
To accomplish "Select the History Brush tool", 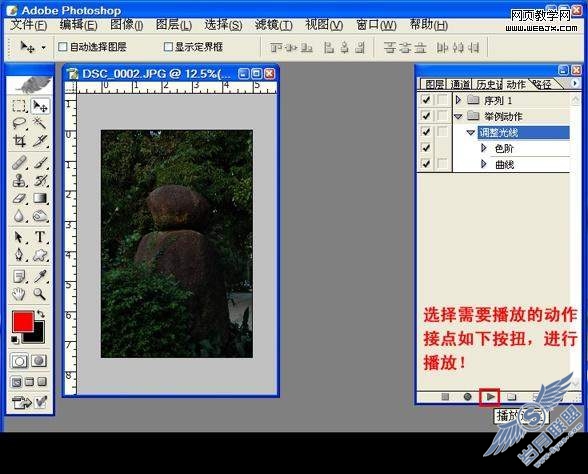I will [x=40, y=180].
